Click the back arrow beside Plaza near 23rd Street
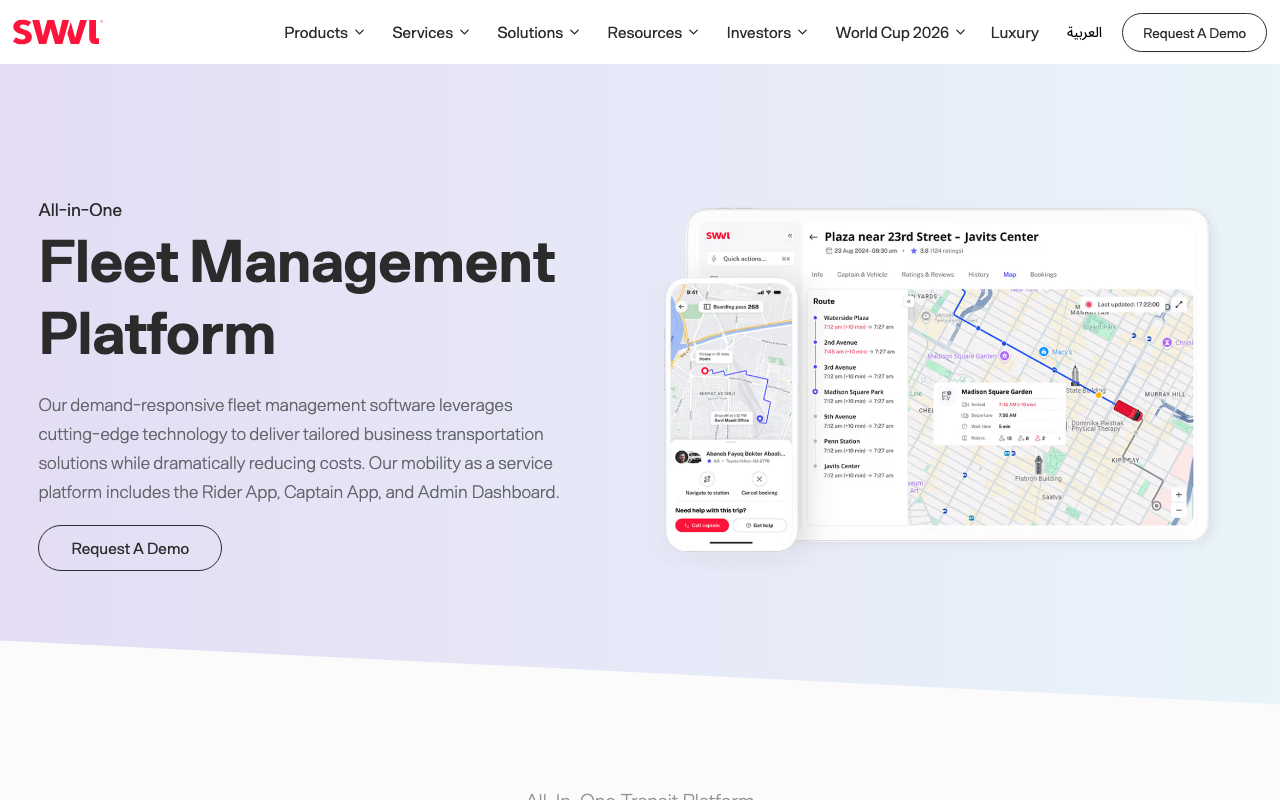This screenshot has height=800, width=1280. 813,237
